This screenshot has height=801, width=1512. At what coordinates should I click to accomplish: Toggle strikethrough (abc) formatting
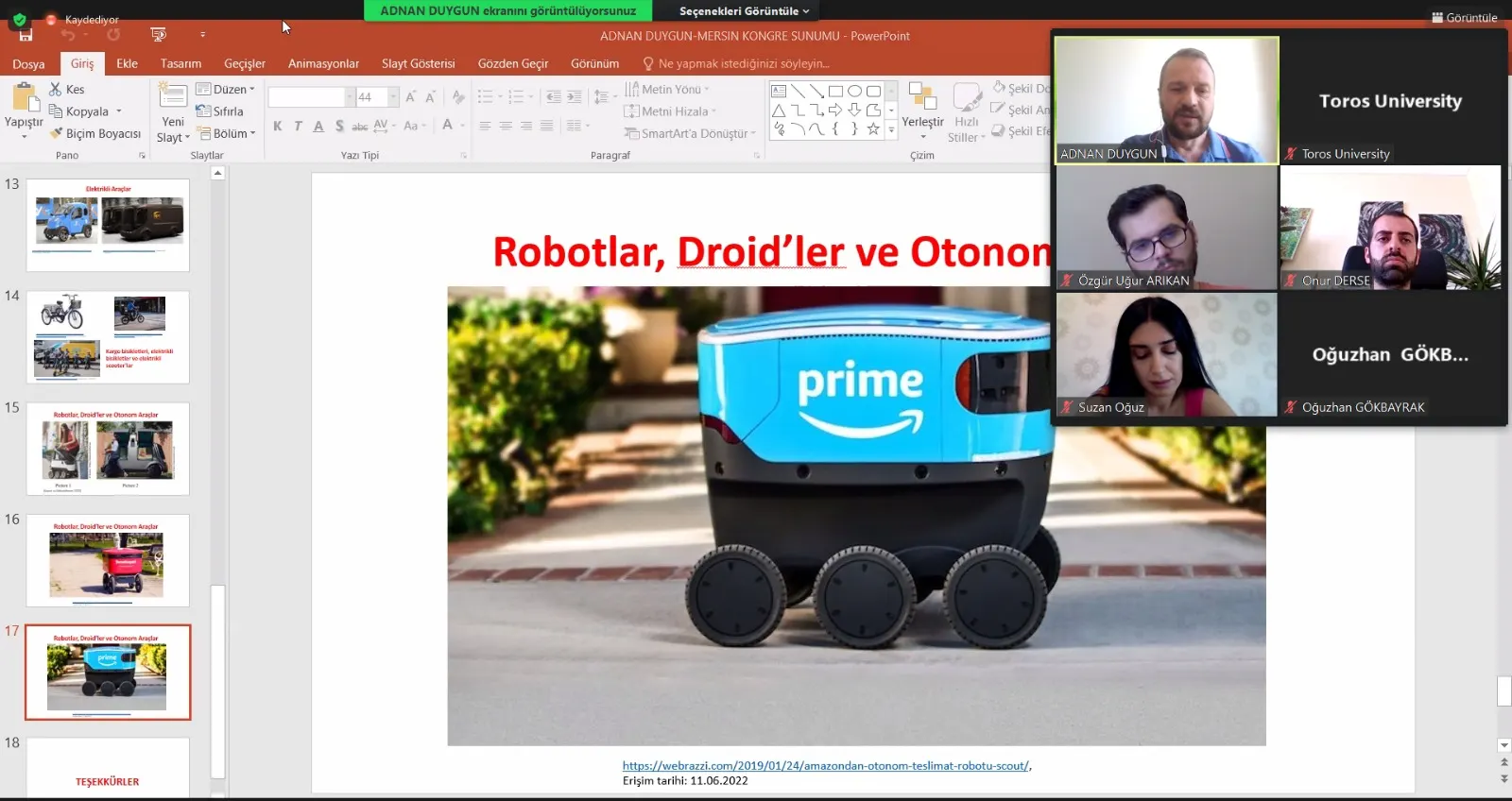tap(360, 126)
